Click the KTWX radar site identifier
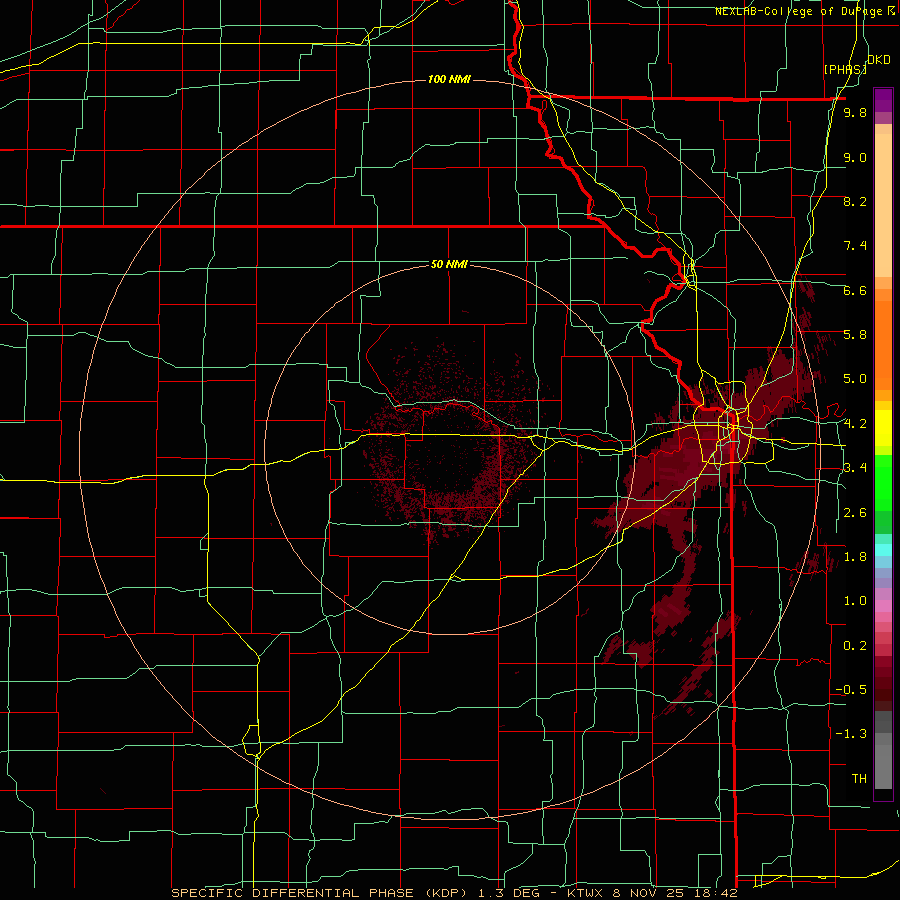The width and height of the screenshot is (900, 900). click(585, 893)
